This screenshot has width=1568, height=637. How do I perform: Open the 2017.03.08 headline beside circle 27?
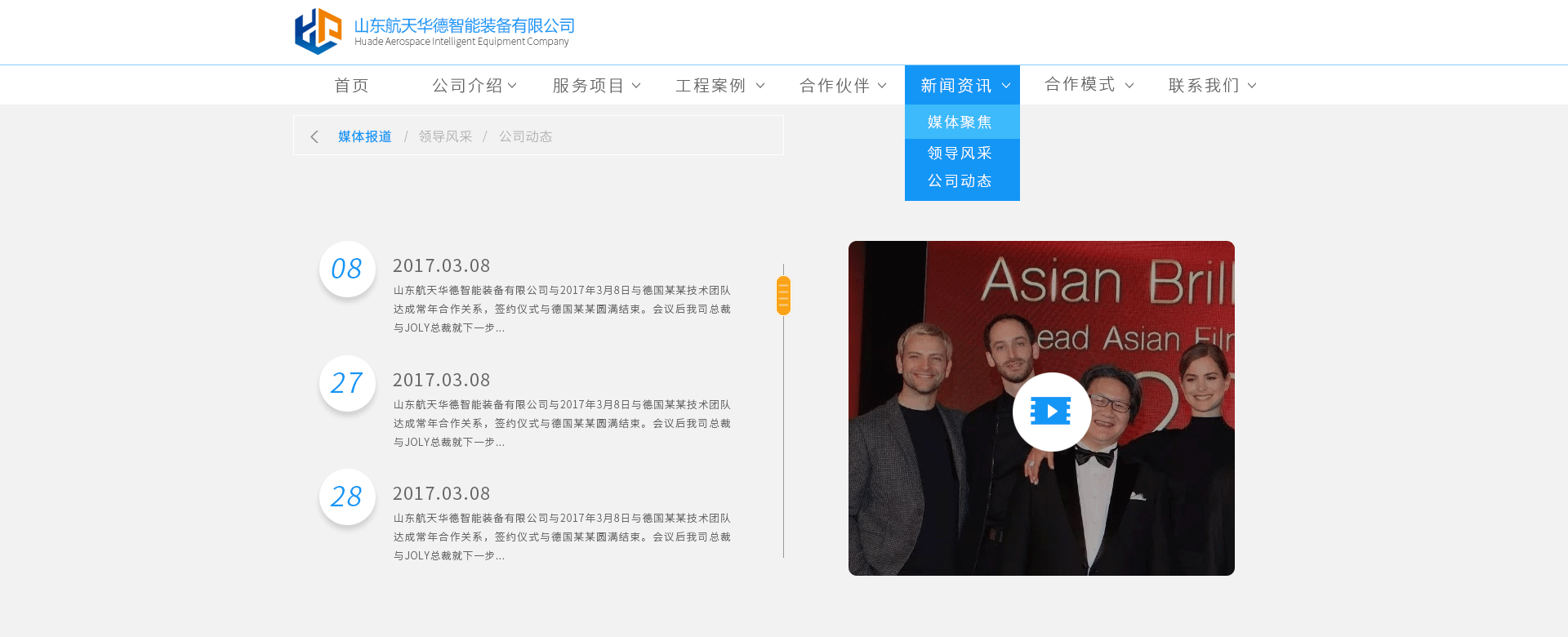442,380
